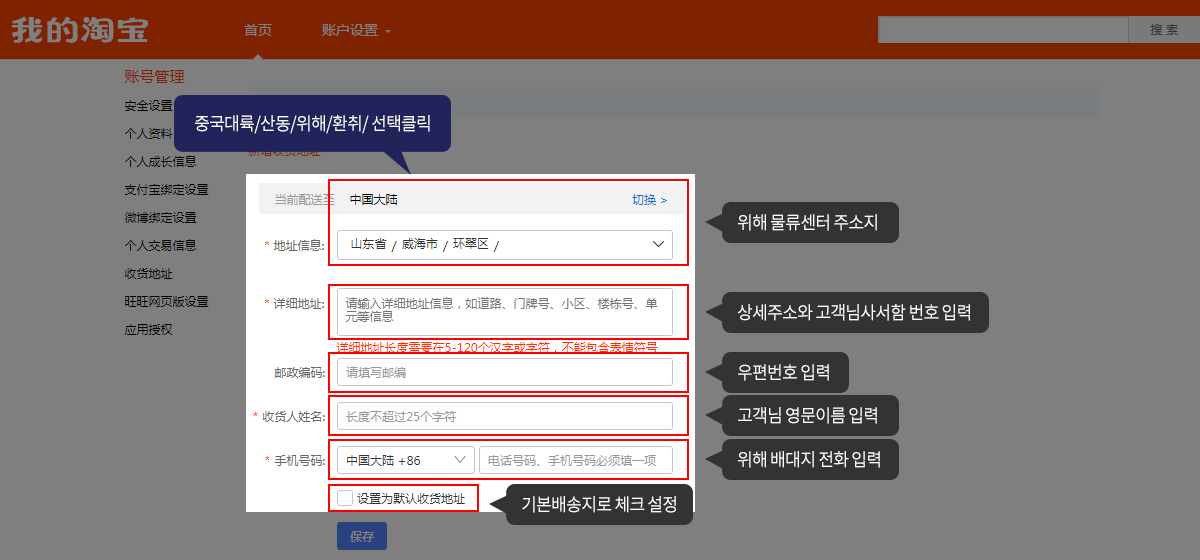Click the 保存 button
The height and width of the screenshot is (560, 1200).
(x=362, y=536)
